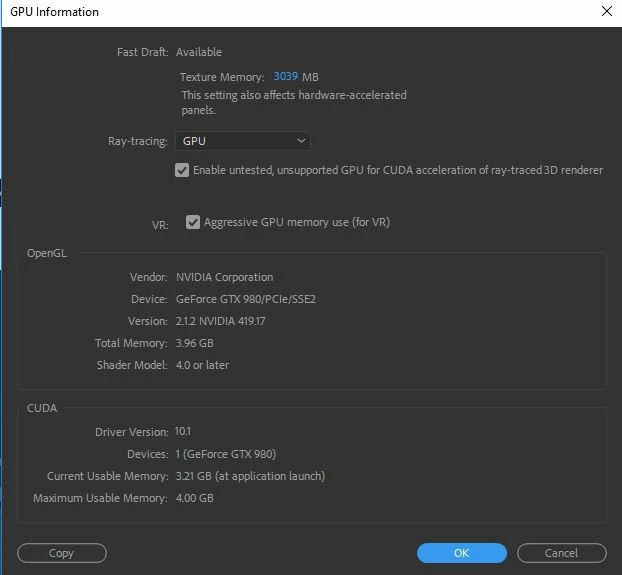Click the '1 (GeForce GTX 980)' devices text
The width and height of the screenshot is (622, 575).
pyautogui.click(x=226, y=454)
